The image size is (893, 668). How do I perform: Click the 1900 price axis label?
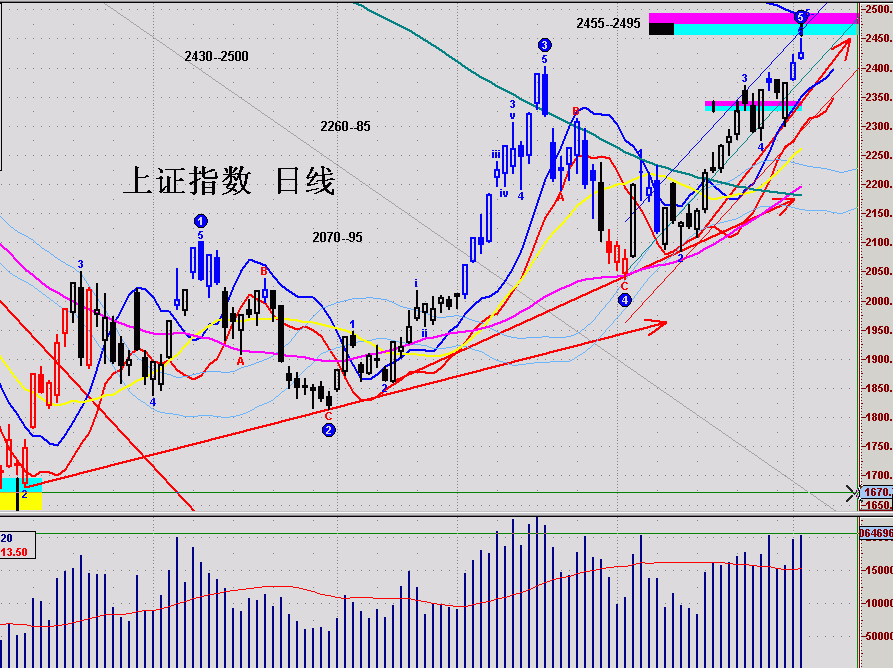coord(879,359)
